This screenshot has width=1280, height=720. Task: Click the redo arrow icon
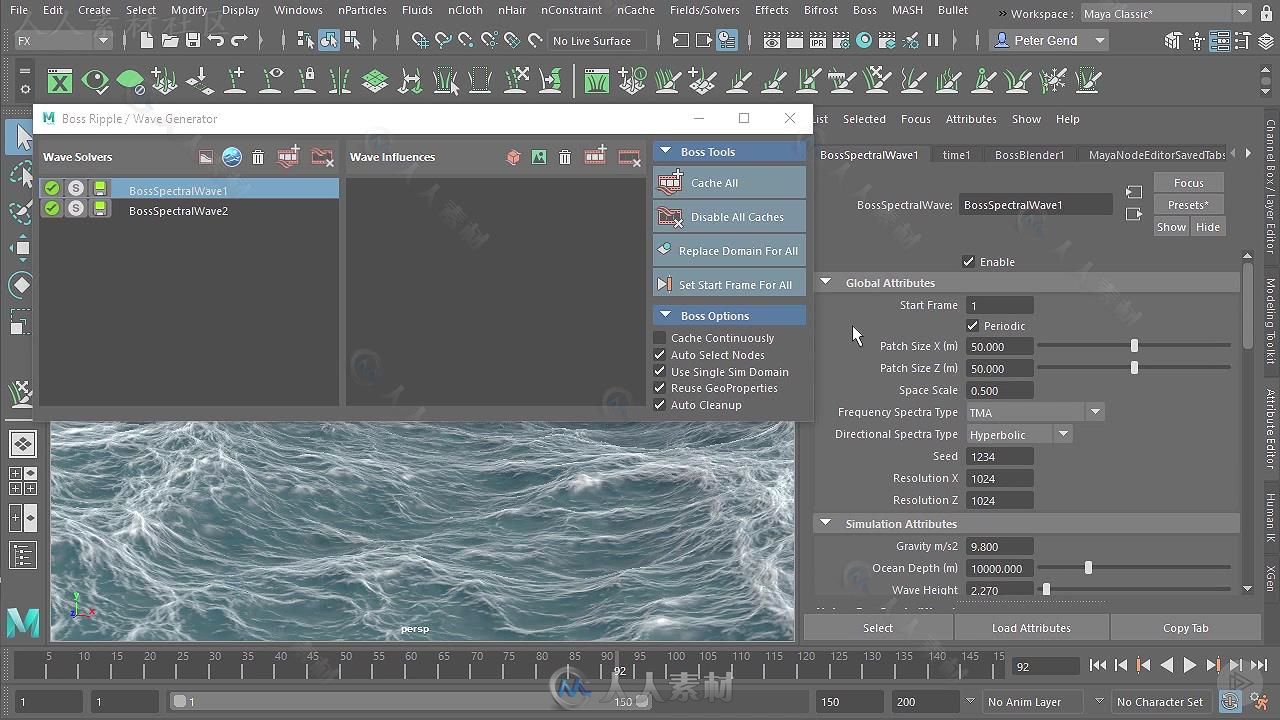point(239,41)
